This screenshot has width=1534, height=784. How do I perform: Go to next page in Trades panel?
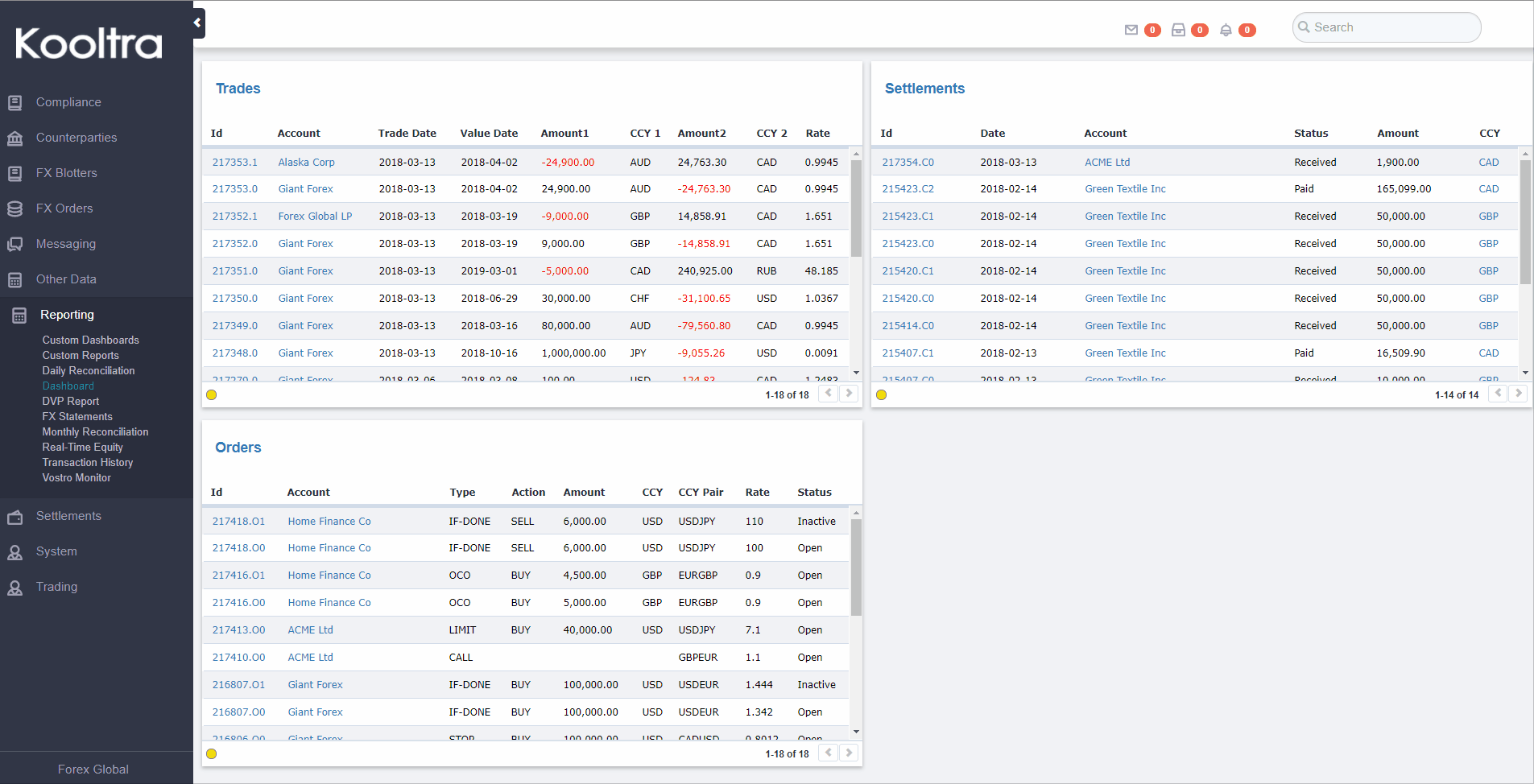pyautogui.click(x=849, y=394)
